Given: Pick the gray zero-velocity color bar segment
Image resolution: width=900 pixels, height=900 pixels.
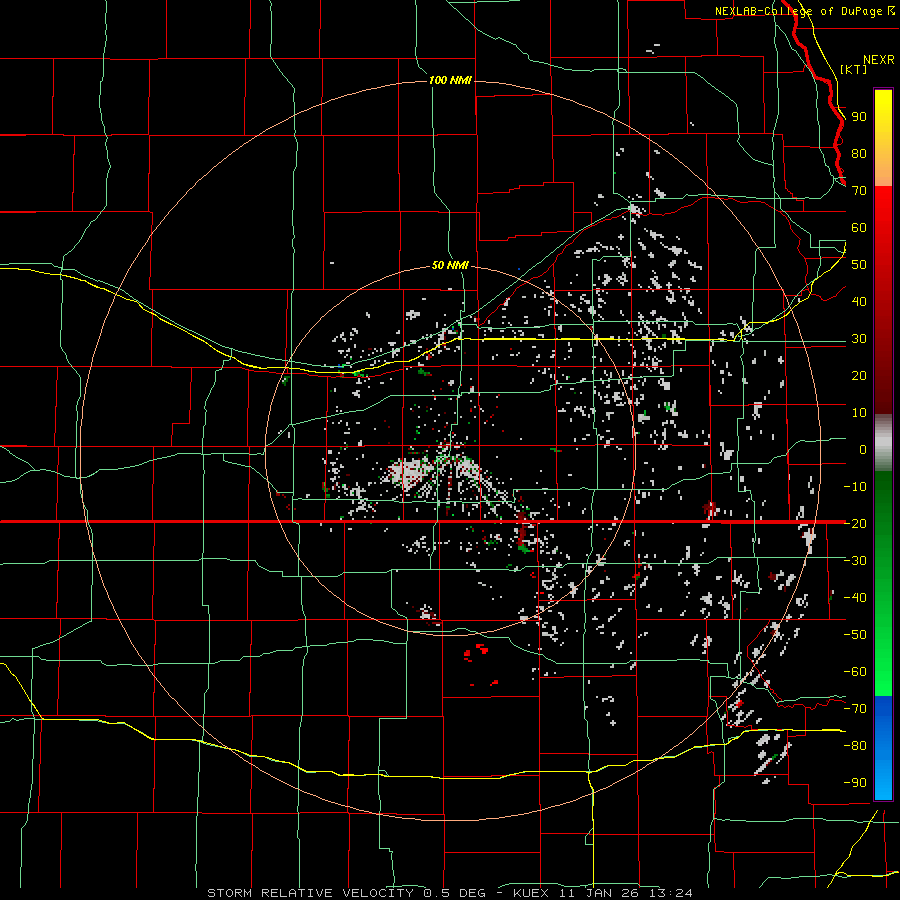Looking at the screenshot, I should pyautogui.click(x=883, y=443).
